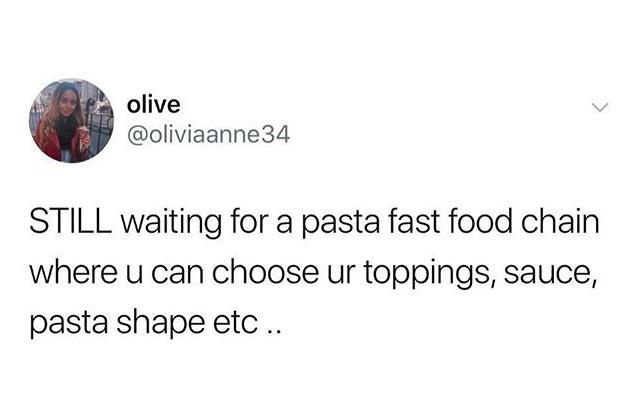Open the tweet options chevron menu
The image size is (638, 396).
pos(600,107)
